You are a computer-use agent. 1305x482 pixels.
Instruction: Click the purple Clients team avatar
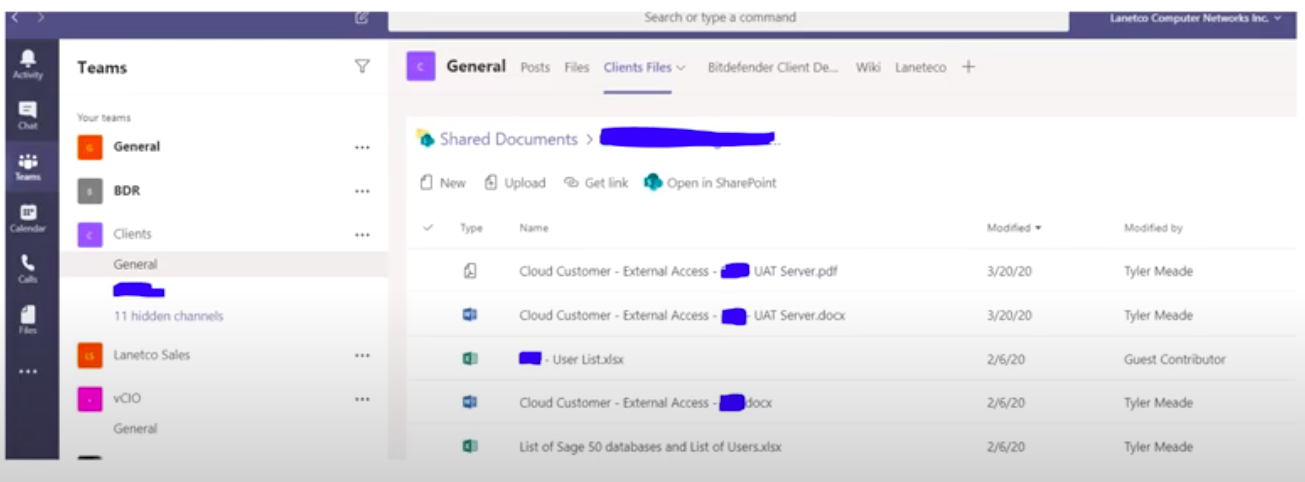click(90, 235)
